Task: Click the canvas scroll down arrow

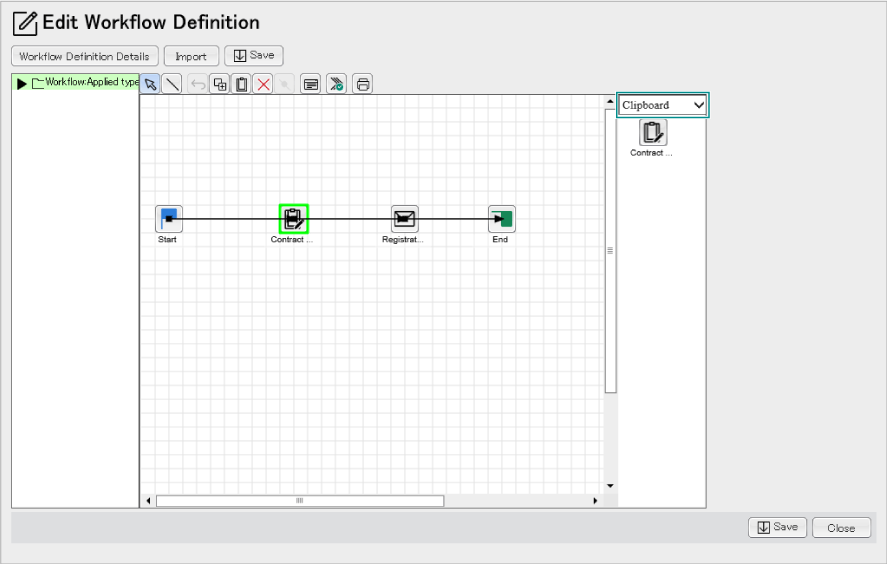Action: (x=610, y=486)
